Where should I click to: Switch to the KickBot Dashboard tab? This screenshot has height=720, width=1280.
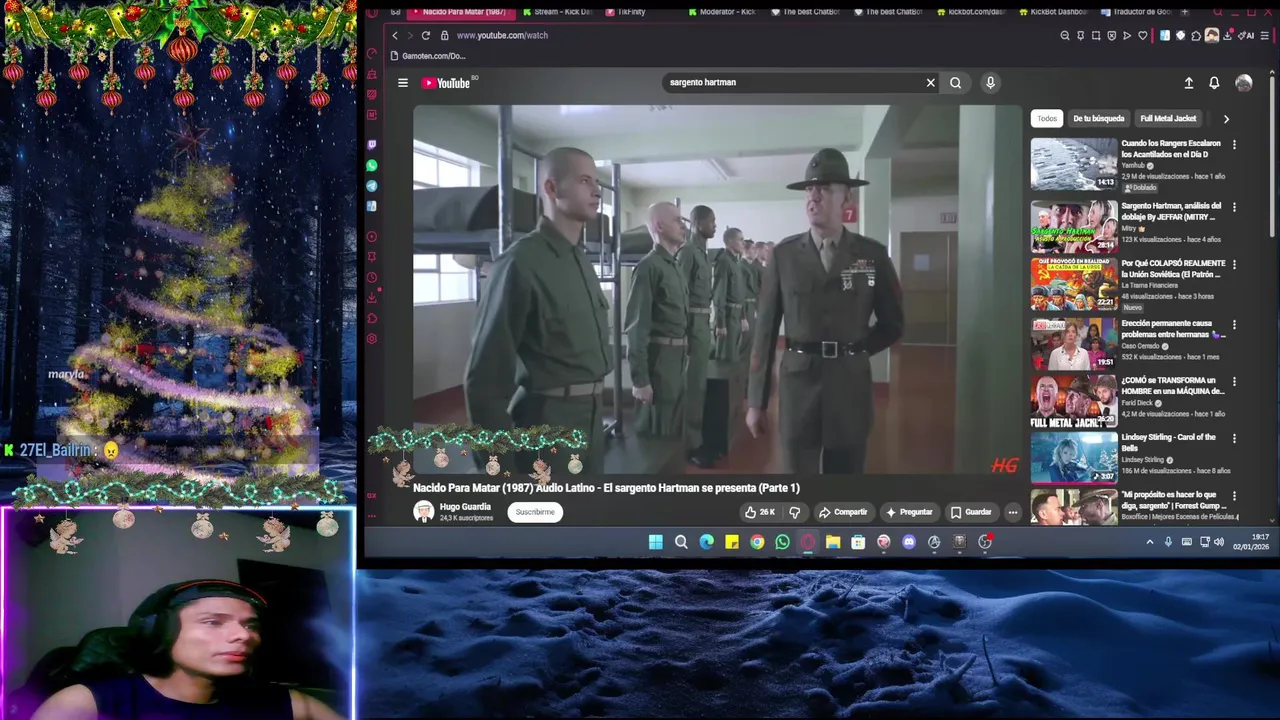point(1052,12)
